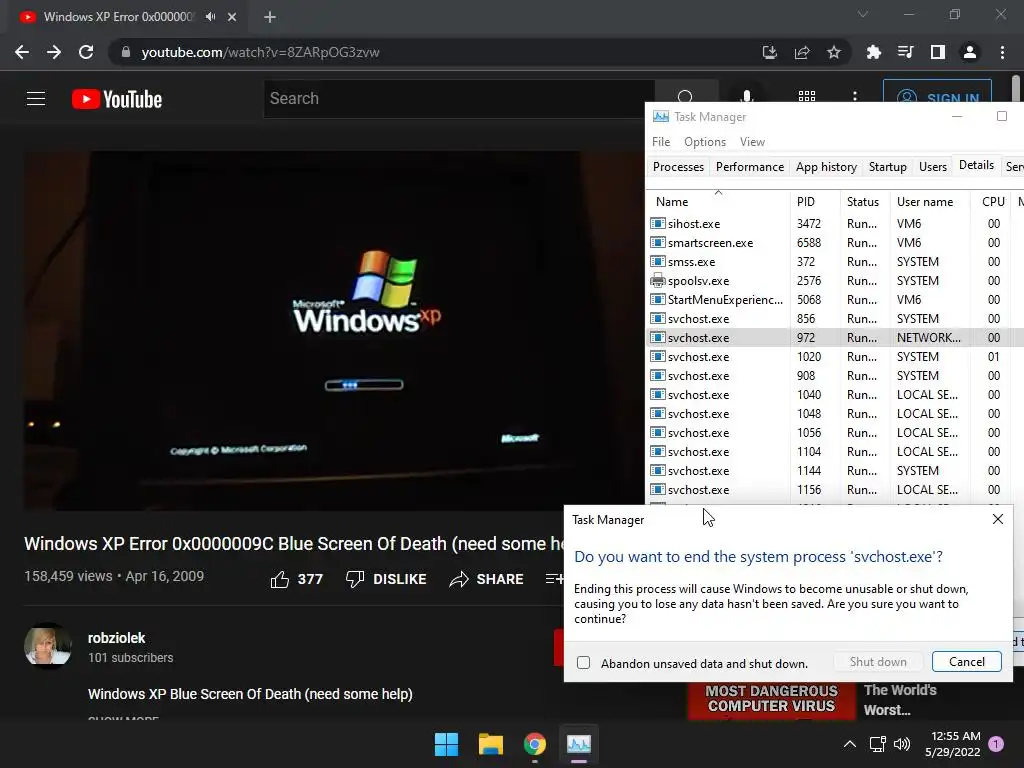Switch to the Users tab
This screenshot has width=1024, height=768.
tap(933, 167)
